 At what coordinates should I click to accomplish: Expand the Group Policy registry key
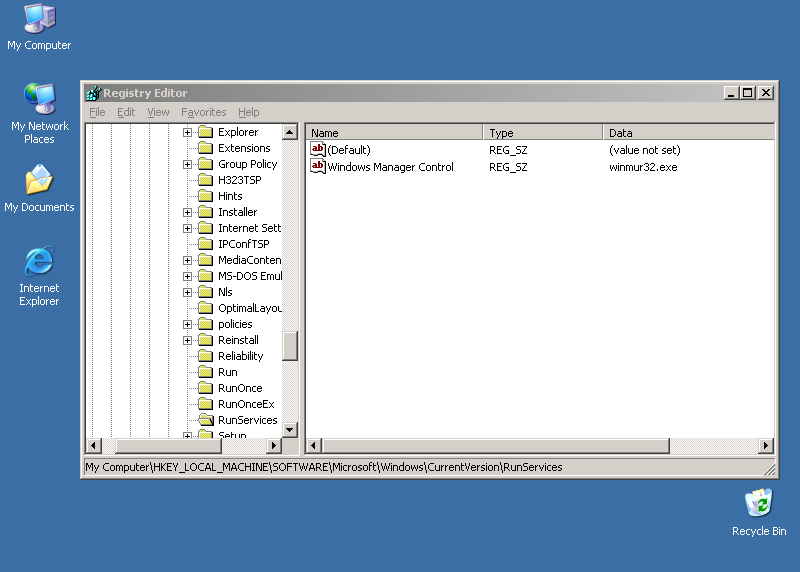[187, 164]
